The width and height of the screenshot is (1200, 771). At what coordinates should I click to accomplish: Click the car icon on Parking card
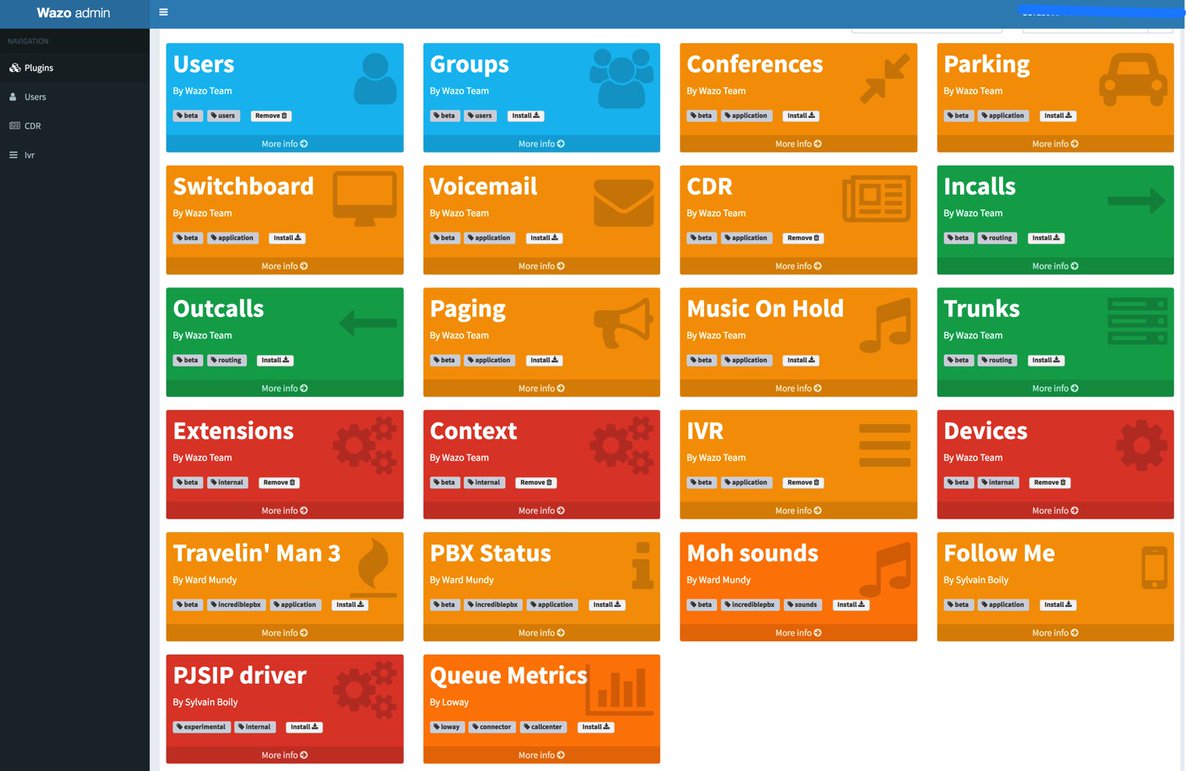(x=1133, y=79)
